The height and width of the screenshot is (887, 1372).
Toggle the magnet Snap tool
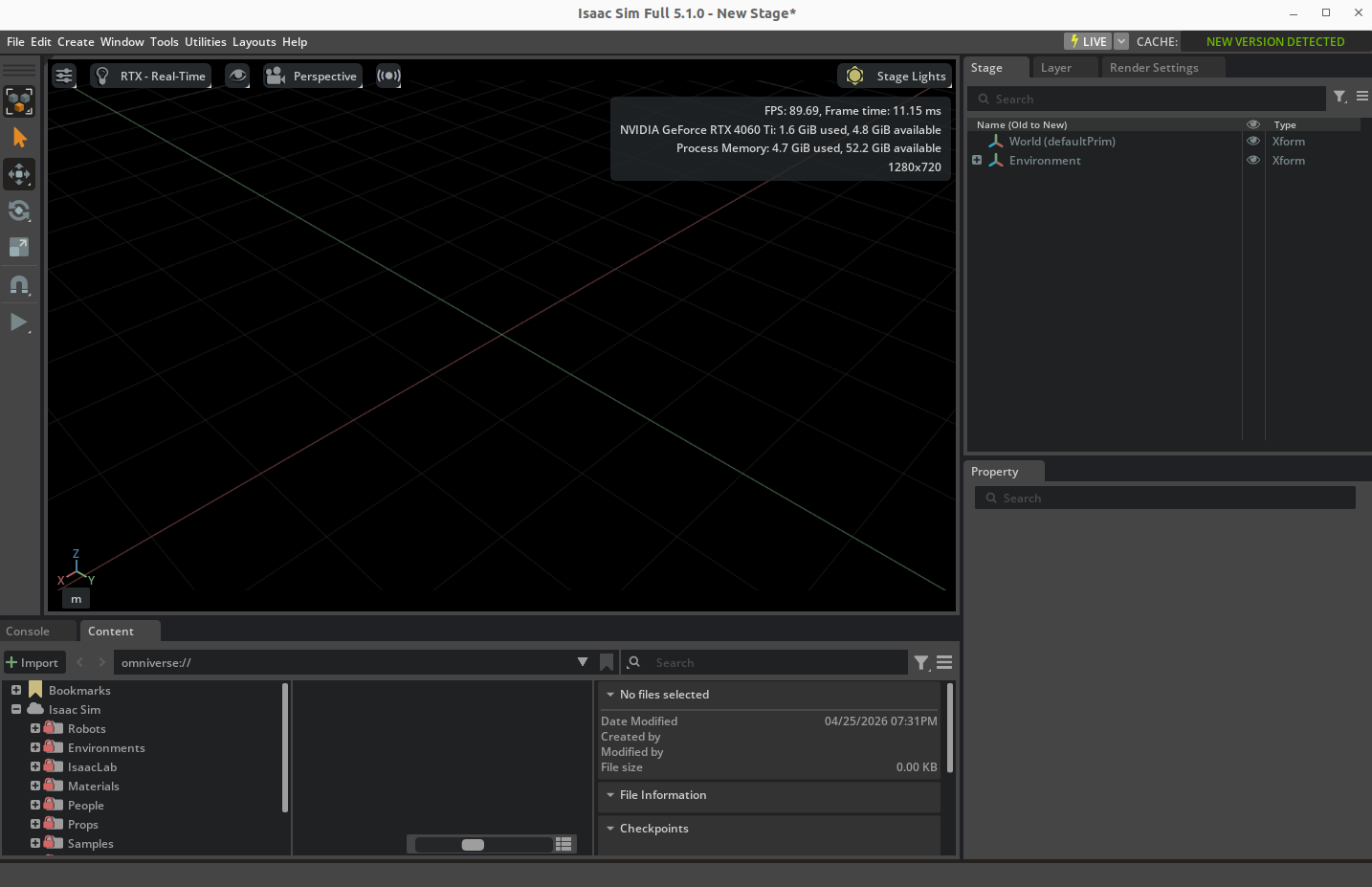pos(19,284)
